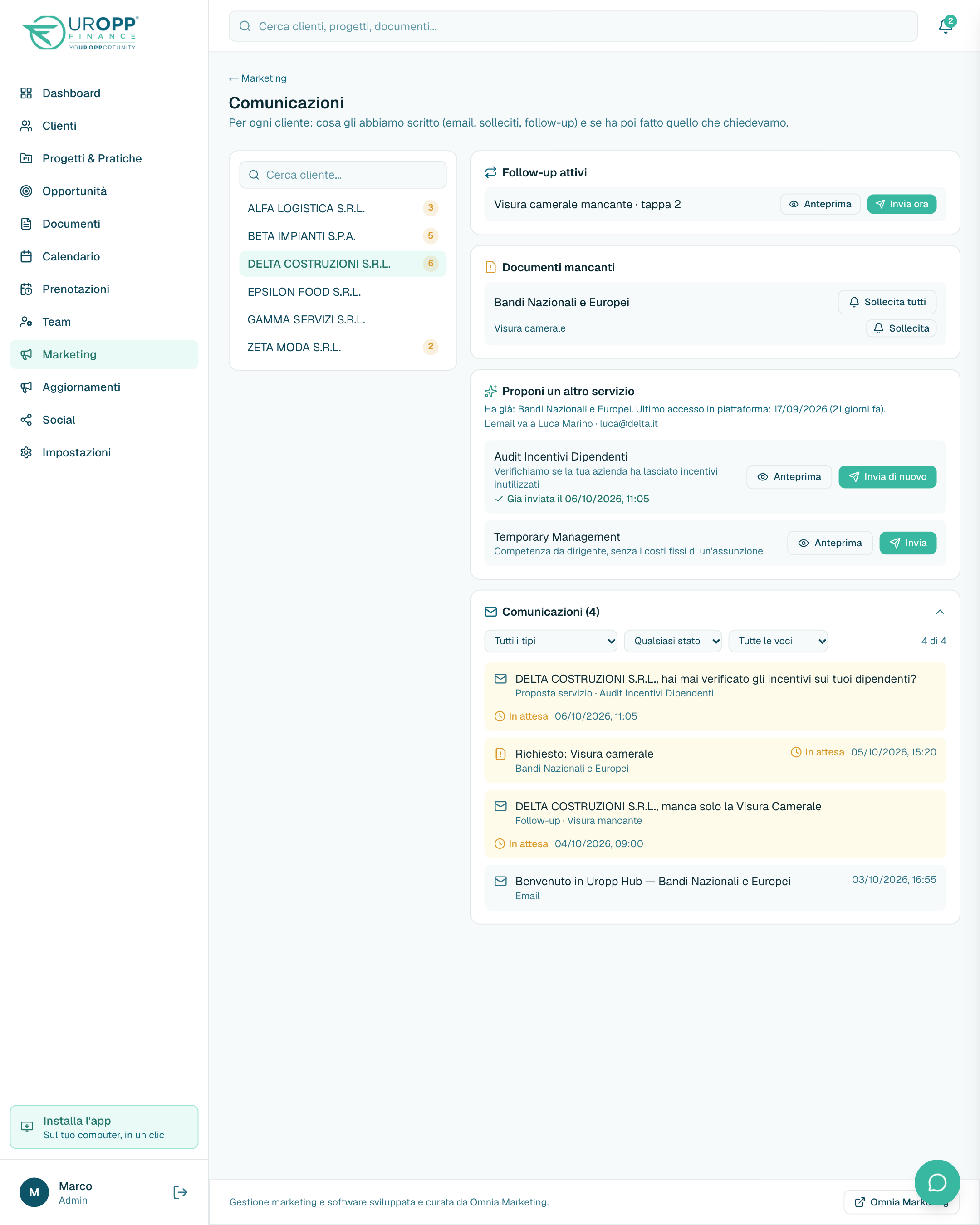
Task: Open the notifications bell icon
Action: click(x=946, y=26)
